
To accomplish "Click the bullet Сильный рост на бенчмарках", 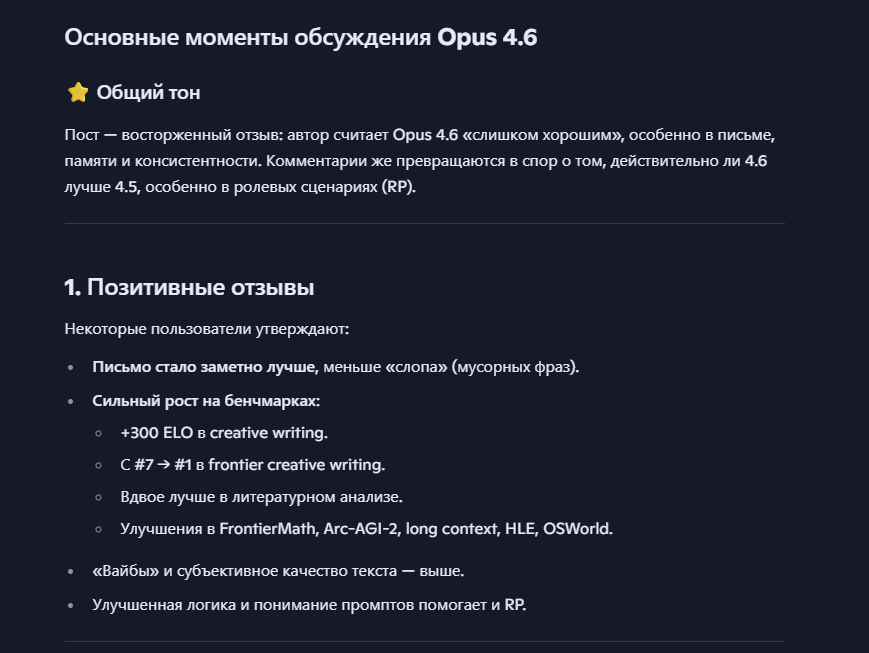I will coord(206,401).
